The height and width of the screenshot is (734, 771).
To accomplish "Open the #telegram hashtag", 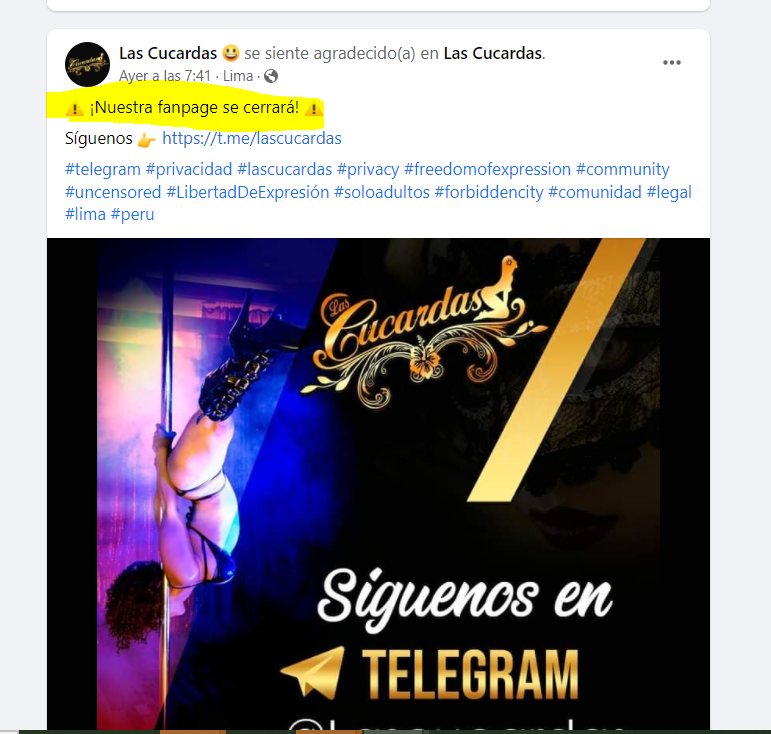I will click(x=103, y=169).
